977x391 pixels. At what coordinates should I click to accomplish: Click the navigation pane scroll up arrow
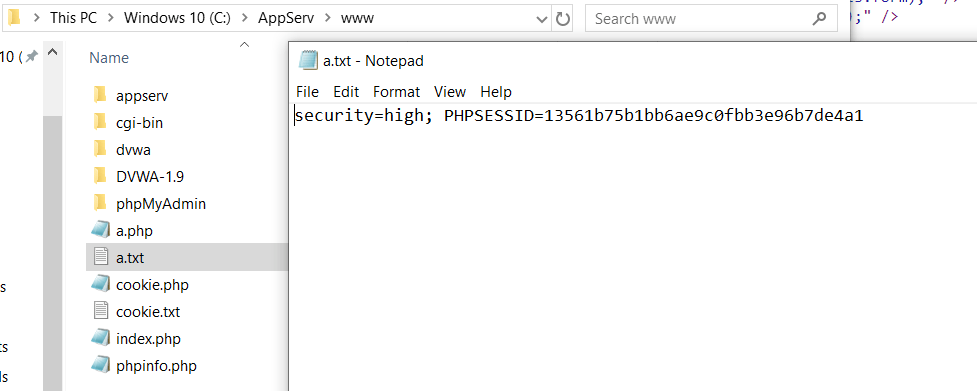[x=53, y=52]
